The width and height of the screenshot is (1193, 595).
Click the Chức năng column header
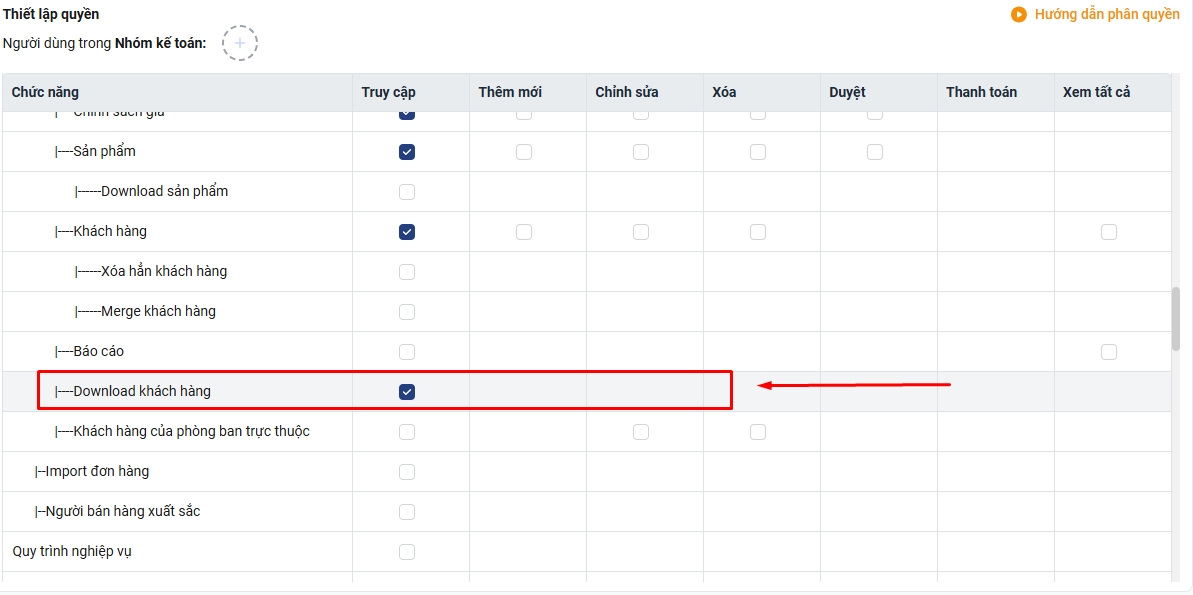pyautogui.click(x=45, y=92)
